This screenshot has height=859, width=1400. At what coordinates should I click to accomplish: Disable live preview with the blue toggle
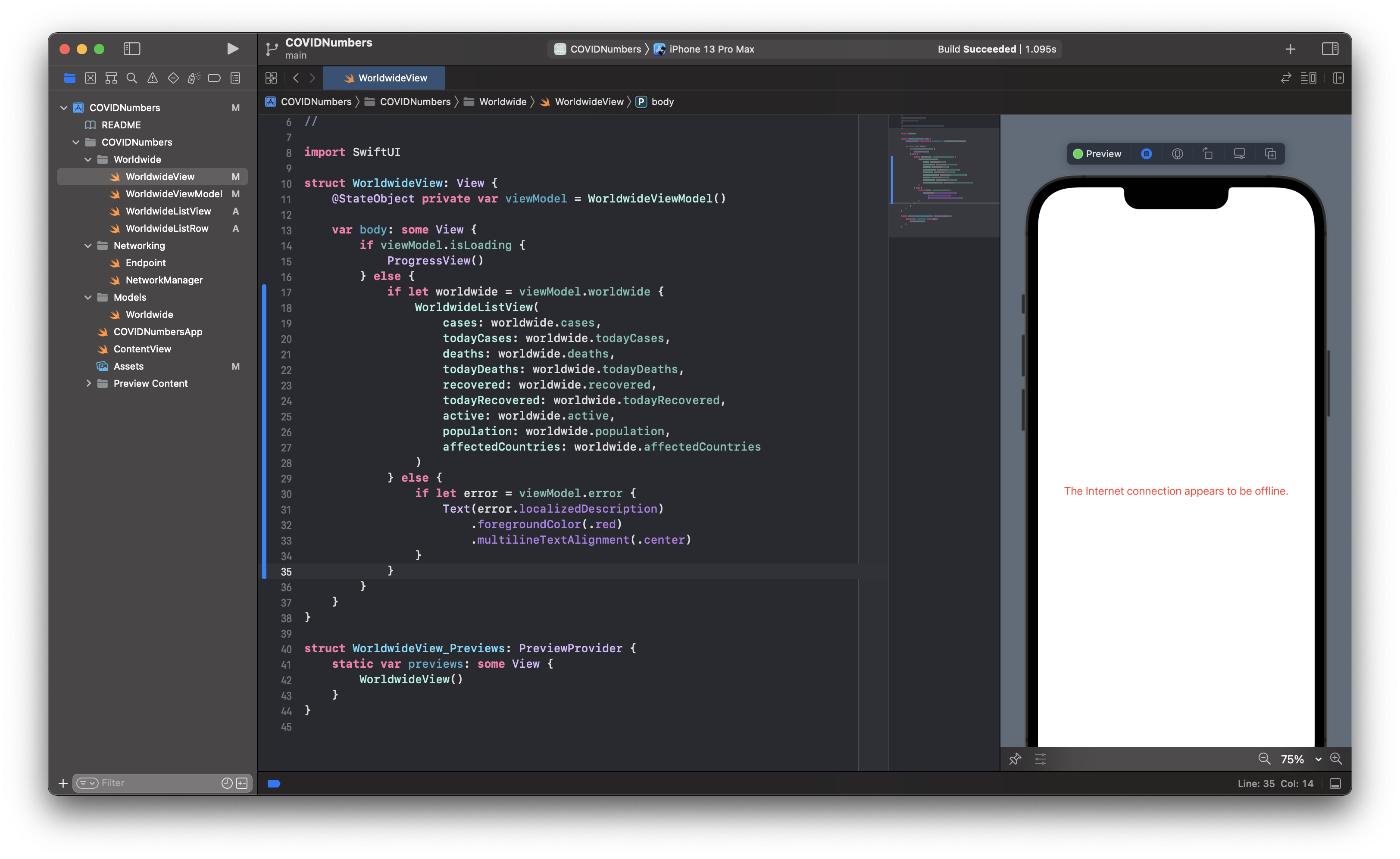pyautogui.click(x=1146, y=153)
